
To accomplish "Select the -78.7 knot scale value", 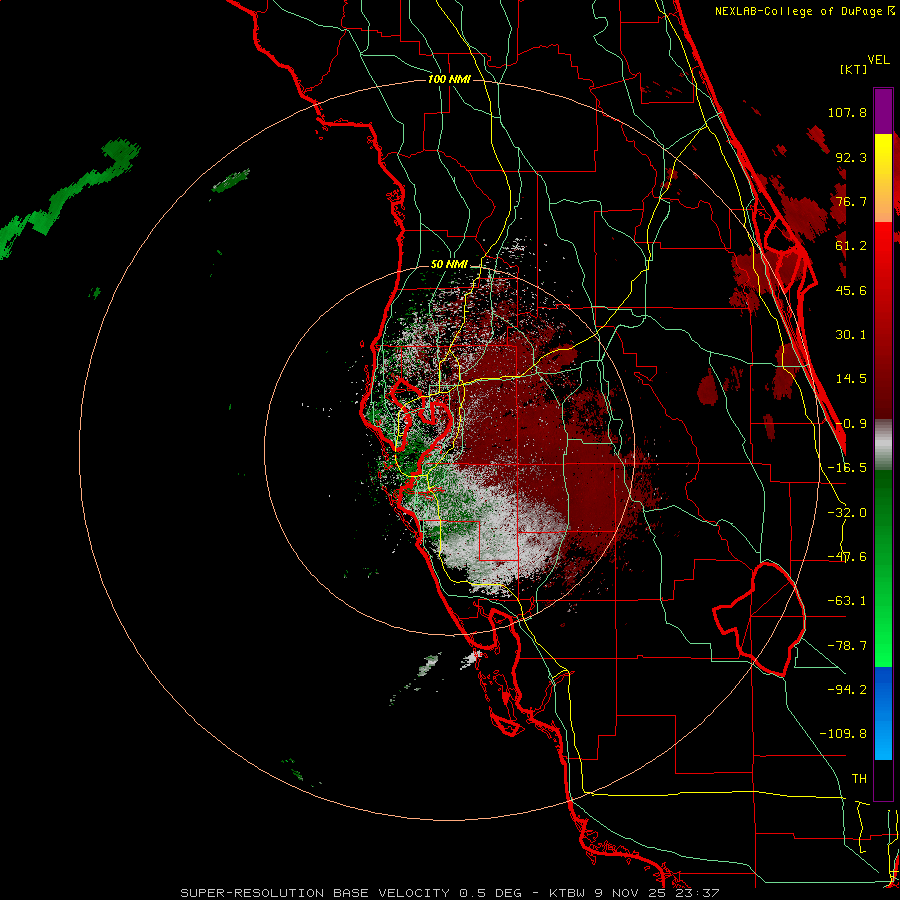I will click(847, 646).
